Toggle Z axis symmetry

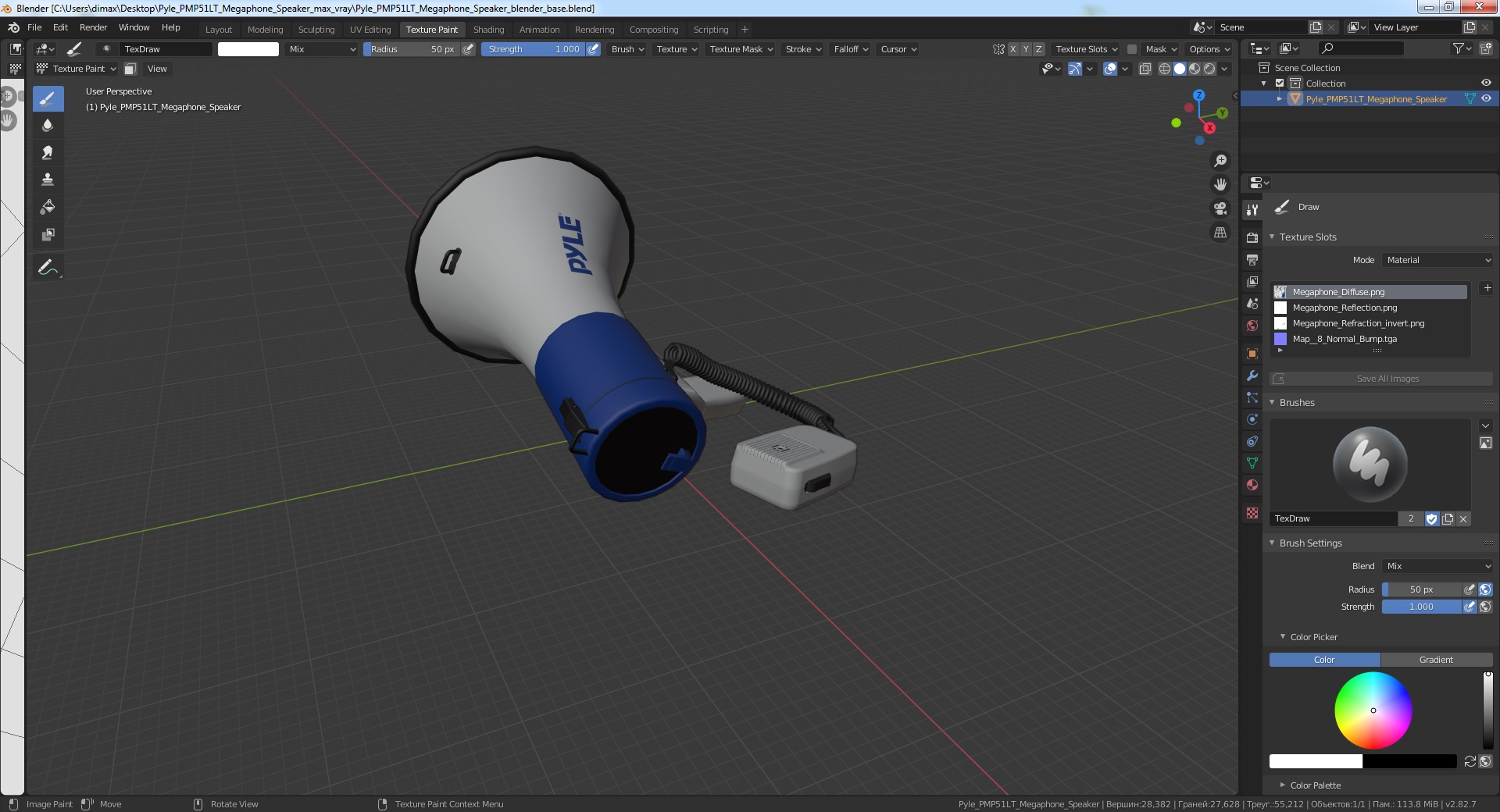1039,49
